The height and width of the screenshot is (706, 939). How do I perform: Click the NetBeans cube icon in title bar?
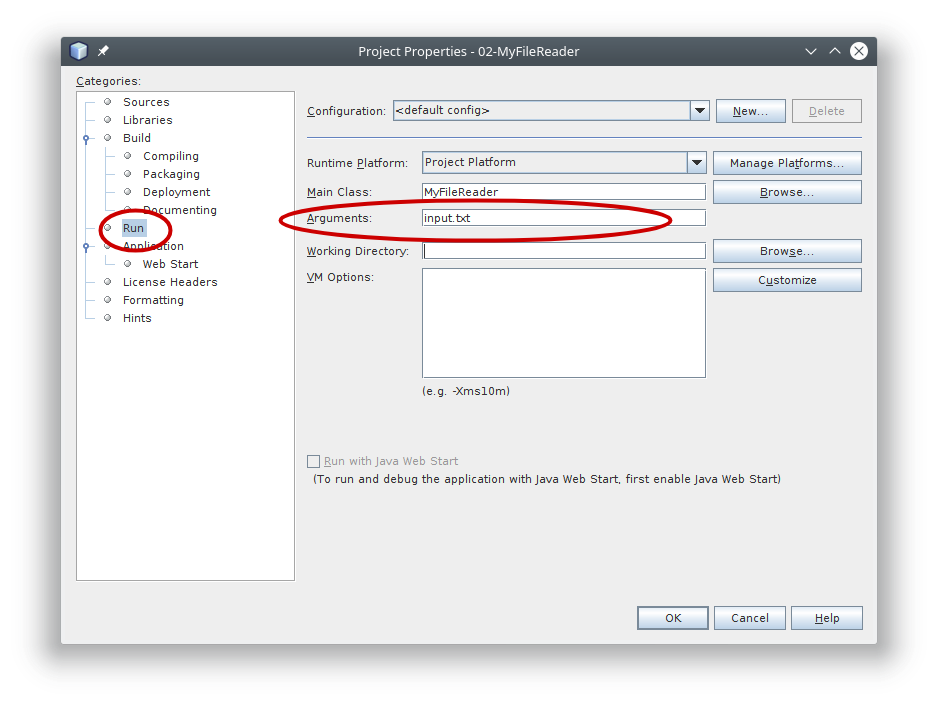pyautogui.click(x=79, y=51)
